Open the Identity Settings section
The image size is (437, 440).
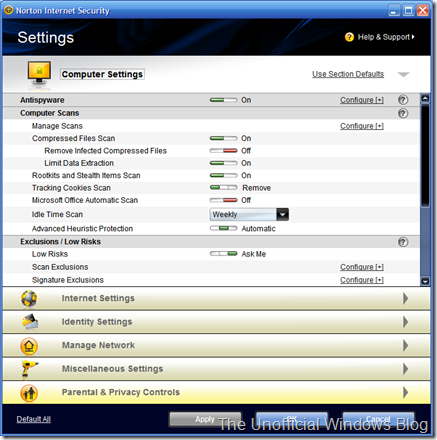coord(216,322)
